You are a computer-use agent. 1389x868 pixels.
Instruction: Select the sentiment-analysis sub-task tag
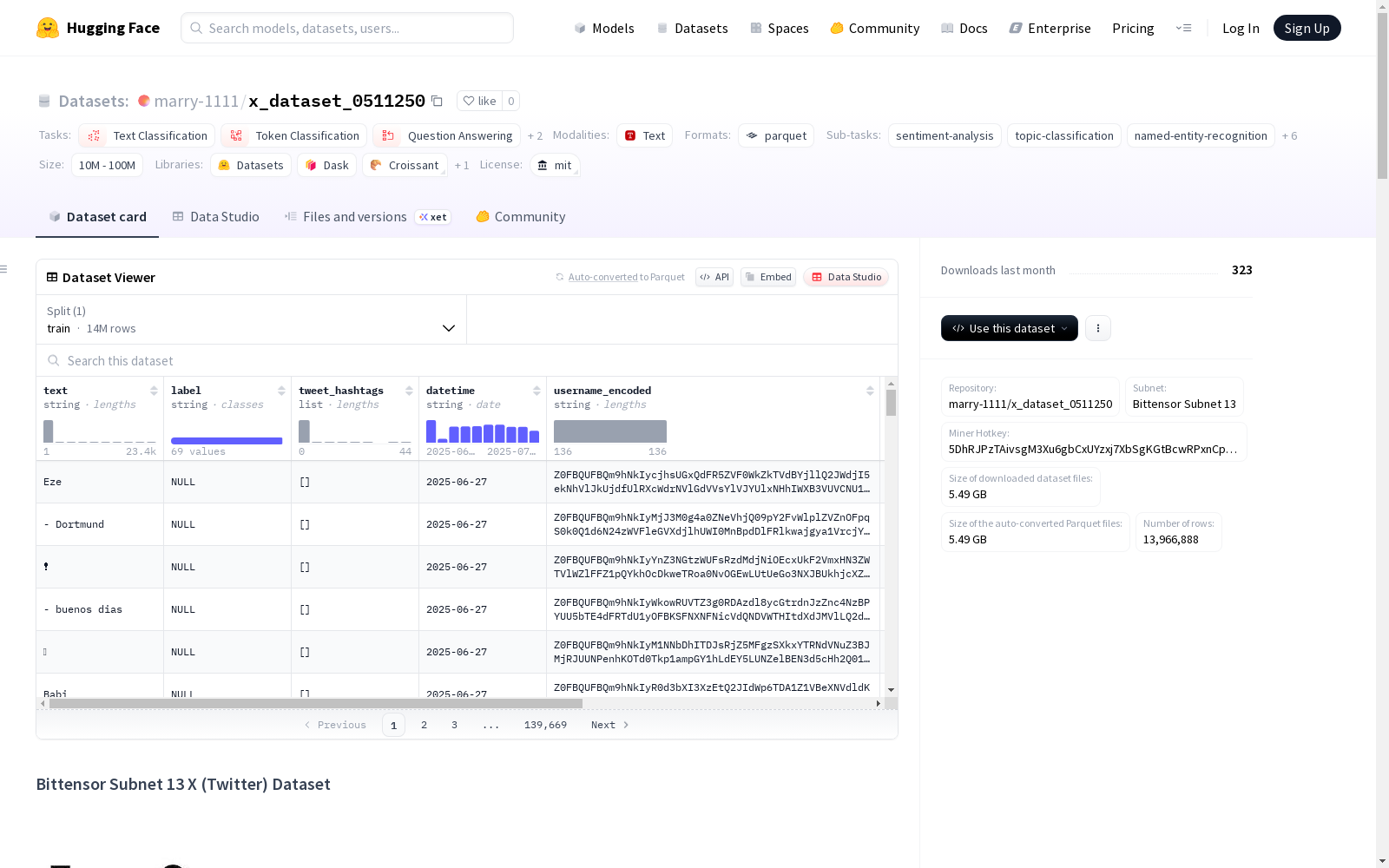tap(945, 135)
